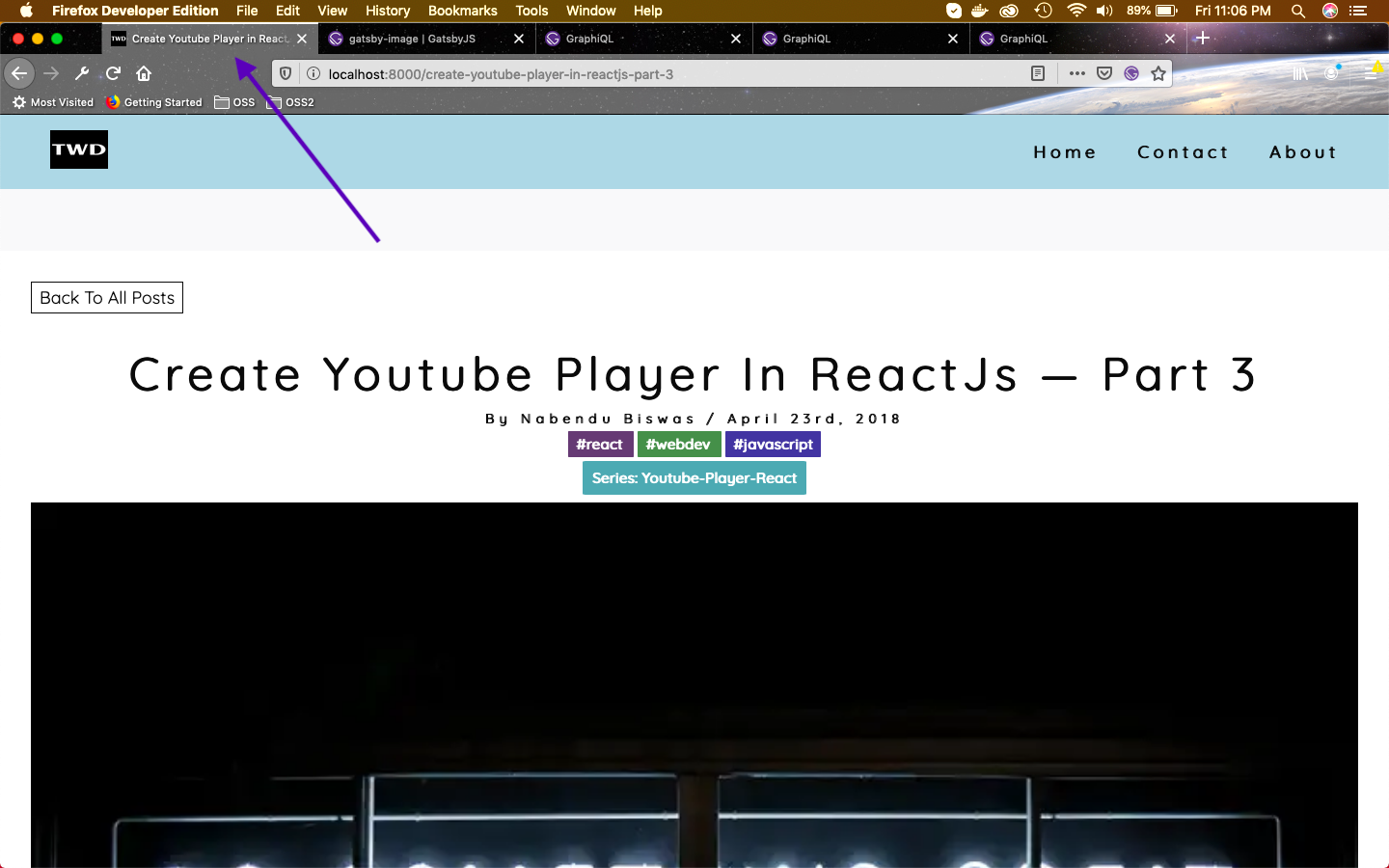Open the Tools menu
The width and height of the screenshot is (1389, 868).
click(x=531, y=11)
